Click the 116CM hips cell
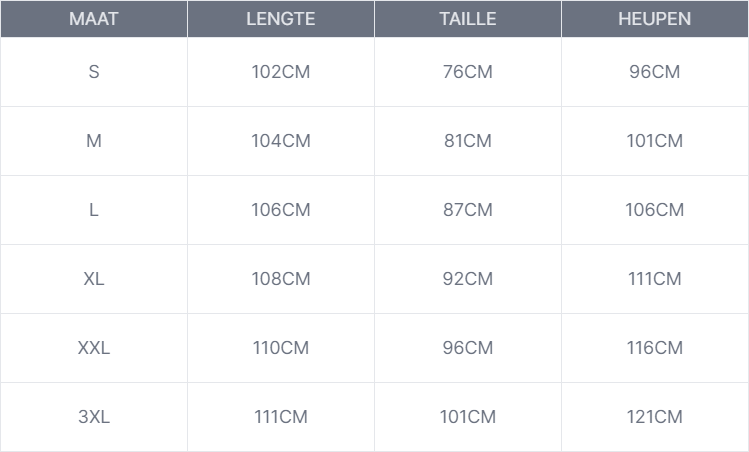This screenshot has width=749, height=452. pos(654,348)
